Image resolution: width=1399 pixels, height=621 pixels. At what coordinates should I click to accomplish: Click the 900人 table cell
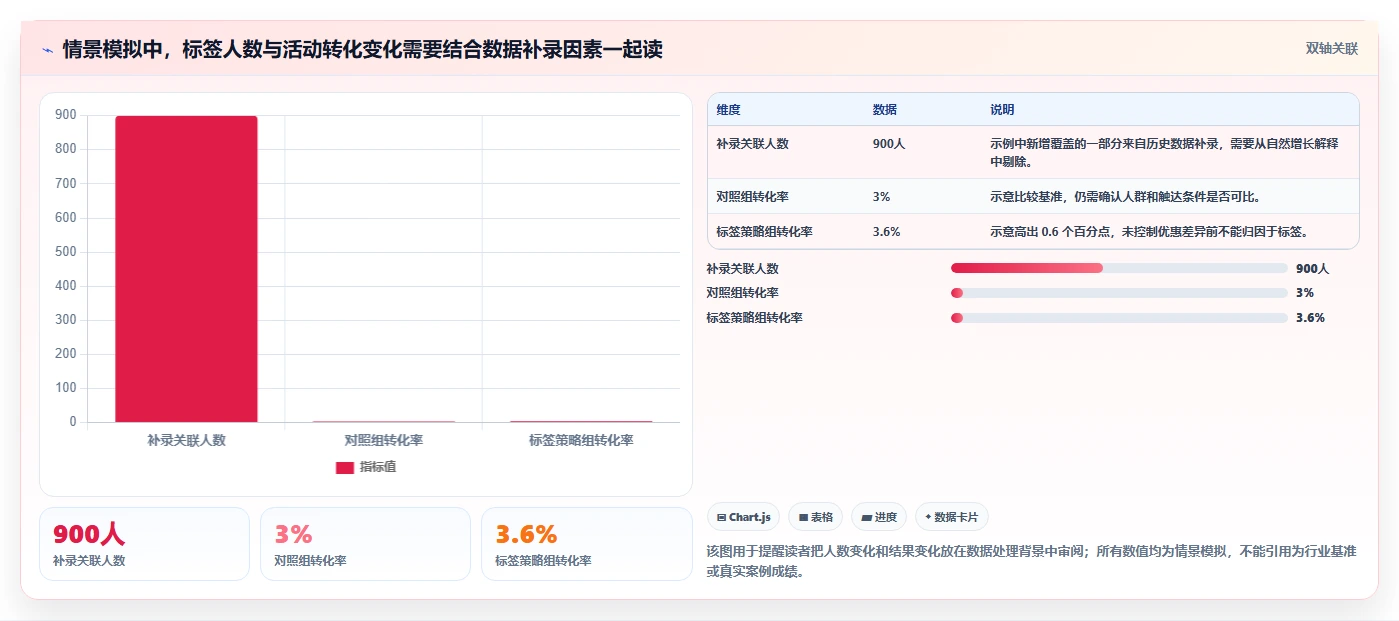click(x=888, y=144)
